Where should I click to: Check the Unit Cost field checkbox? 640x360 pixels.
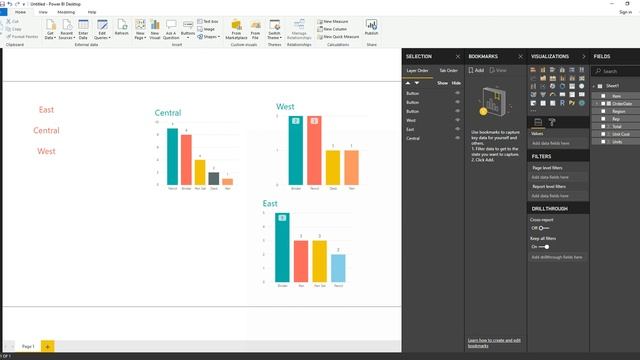click(x=603, y=134)
